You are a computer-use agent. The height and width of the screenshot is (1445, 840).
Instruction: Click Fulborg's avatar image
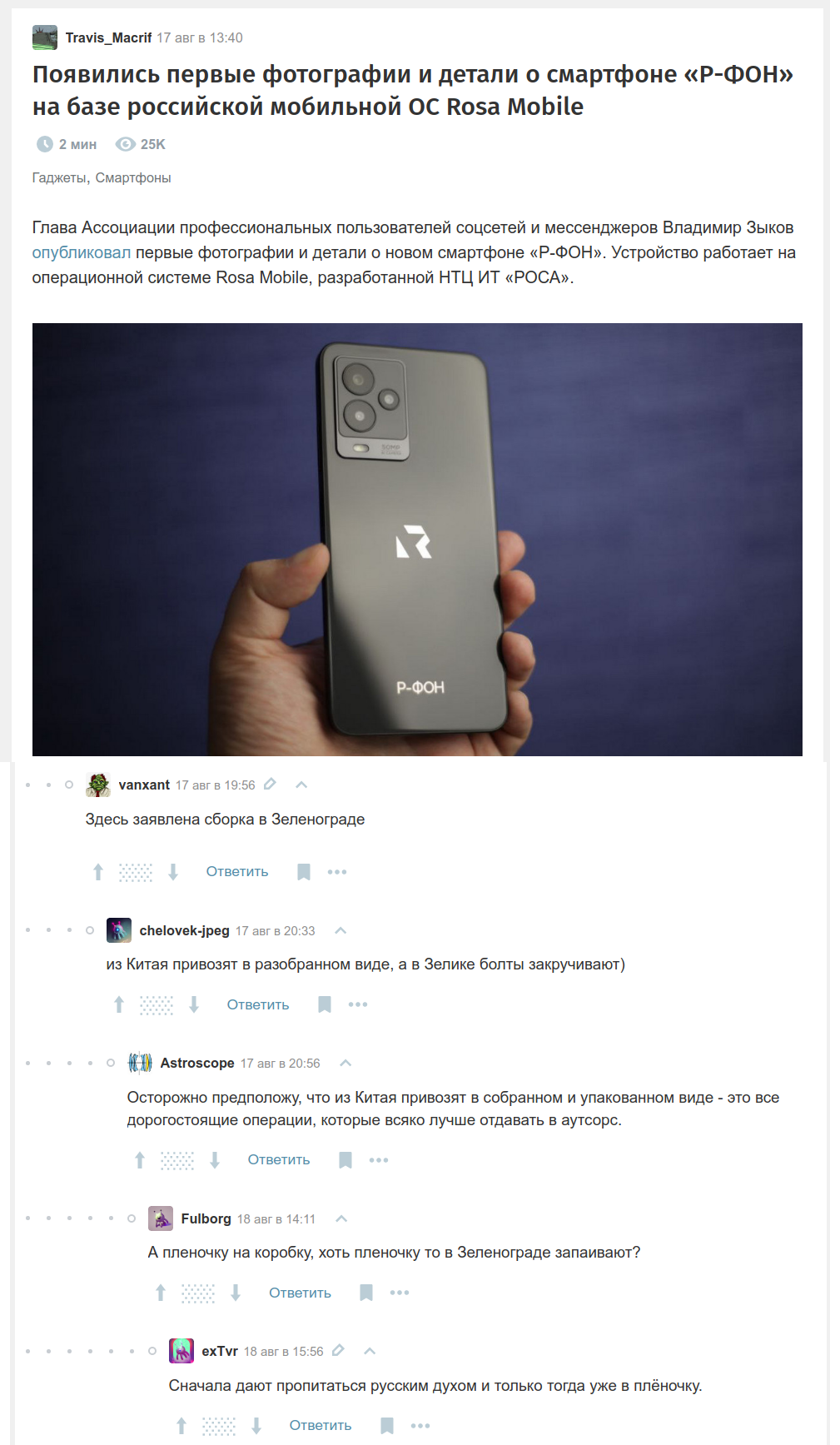point(161,1218)
